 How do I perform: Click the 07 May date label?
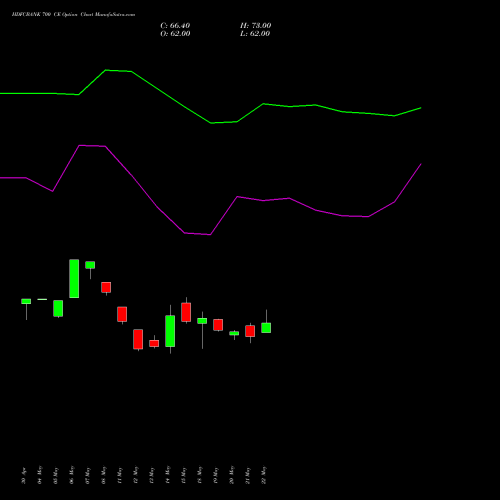(x=88, y=476)
